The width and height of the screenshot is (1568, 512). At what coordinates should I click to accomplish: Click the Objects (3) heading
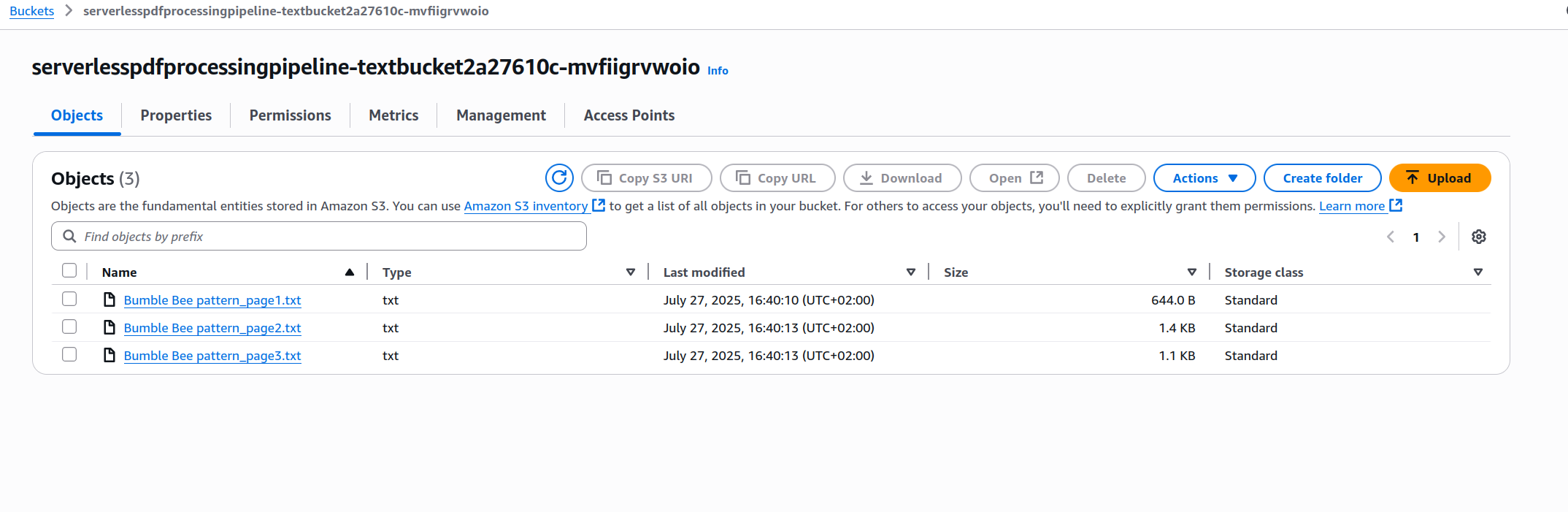(95, 178)
